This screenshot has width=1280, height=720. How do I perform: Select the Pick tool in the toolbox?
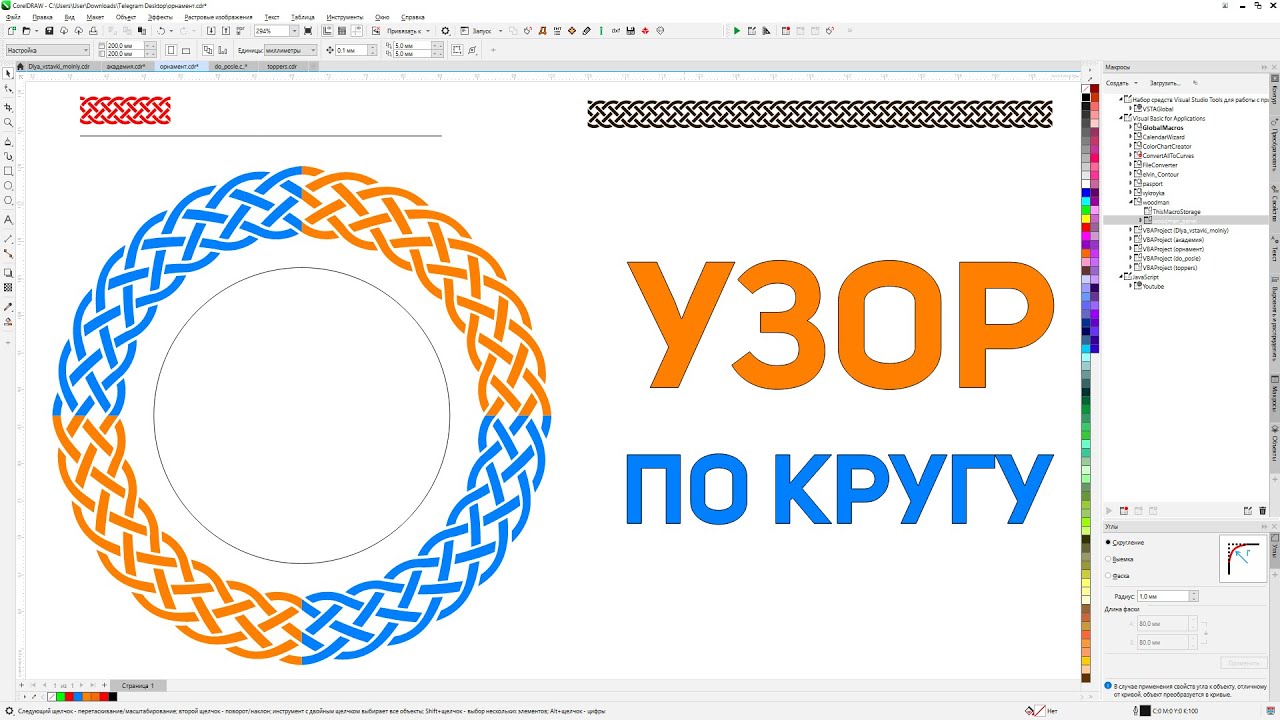tap(9, 73)
